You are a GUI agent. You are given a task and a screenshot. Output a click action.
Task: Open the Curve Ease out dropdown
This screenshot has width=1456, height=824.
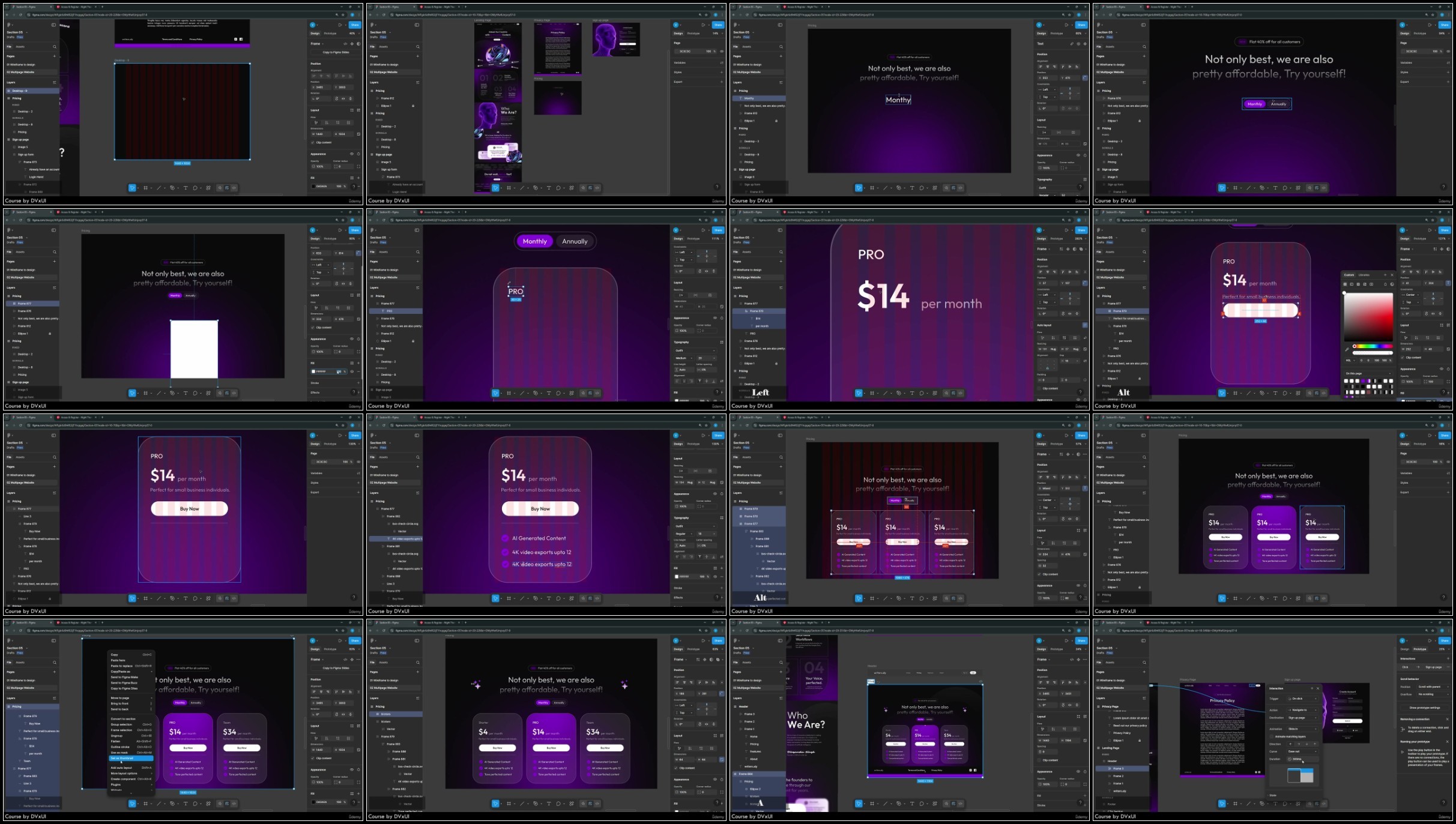coord(1302,751)
